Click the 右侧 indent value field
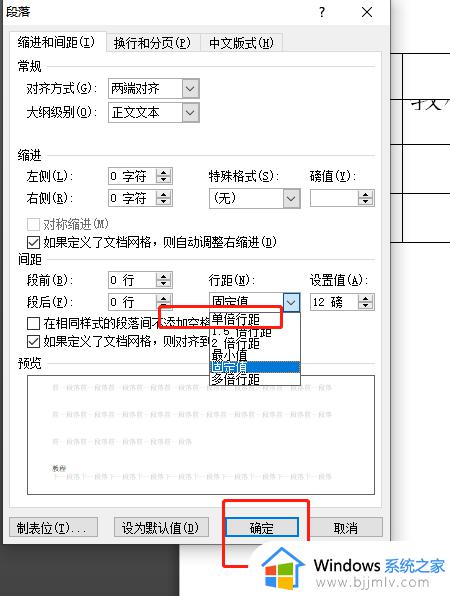 tap(132, 198)
